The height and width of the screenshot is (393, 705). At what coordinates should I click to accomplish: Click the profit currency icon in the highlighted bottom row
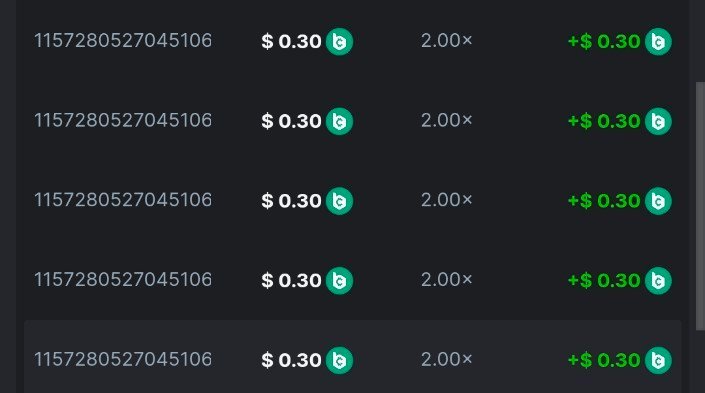click(x=658, y=360)
